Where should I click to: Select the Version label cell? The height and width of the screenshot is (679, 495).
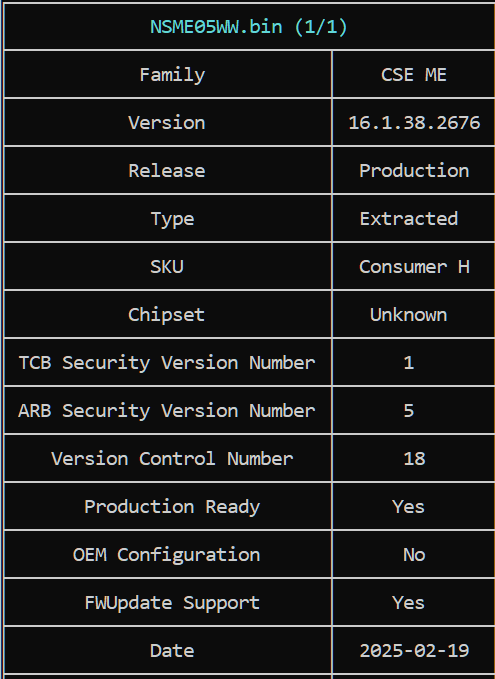click(166, 123)
